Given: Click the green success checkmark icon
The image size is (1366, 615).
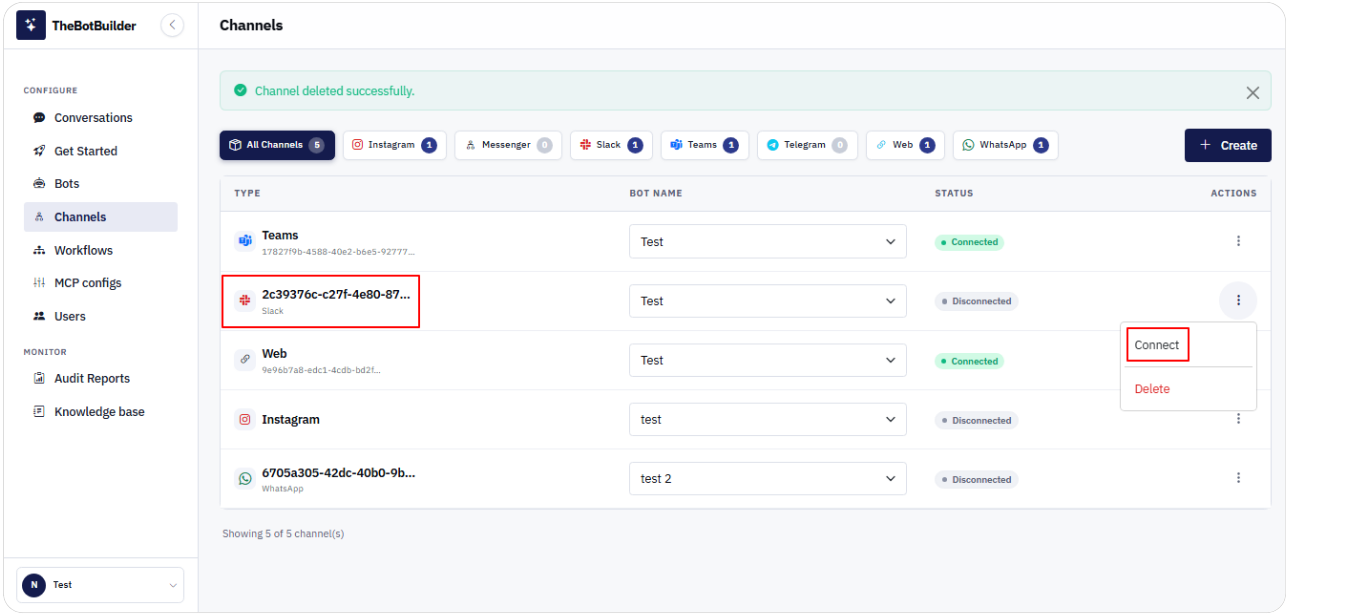Looking at the screenshot, I should click(240, 90).
